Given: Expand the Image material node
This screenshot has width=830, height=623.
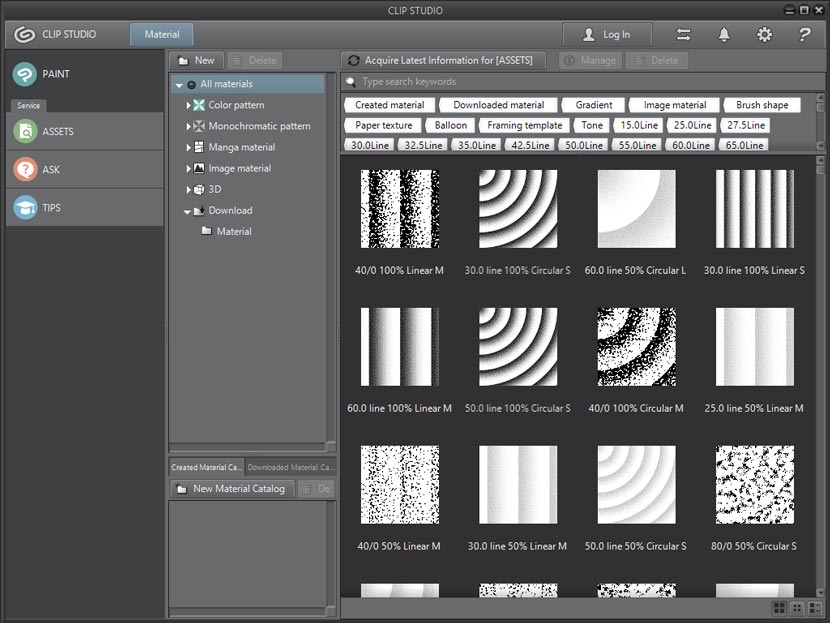Looking at the screenshot, I should [x=188, y=169].
